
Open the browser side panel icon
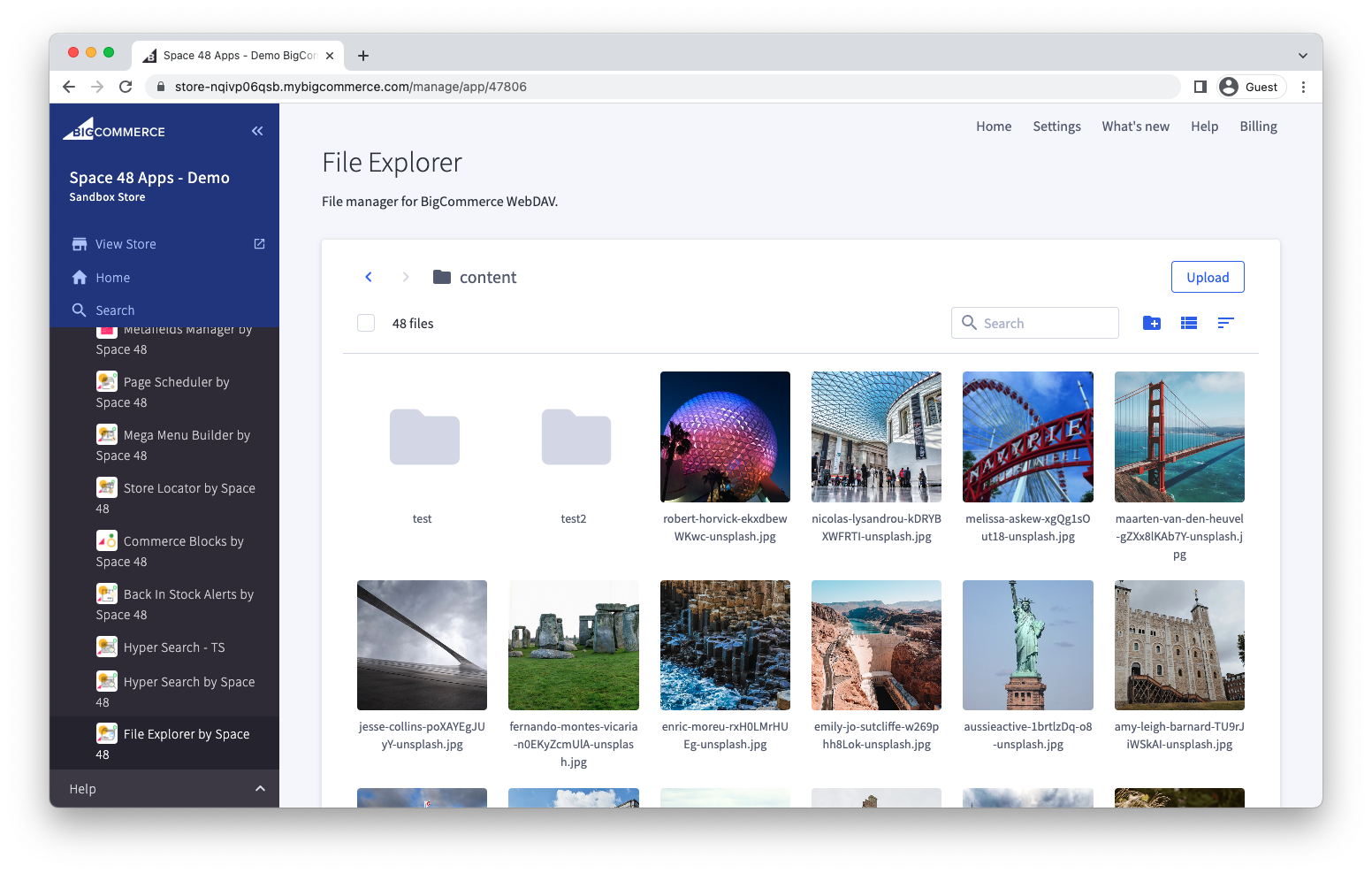pyautogui.click(x=1200, y=87)
